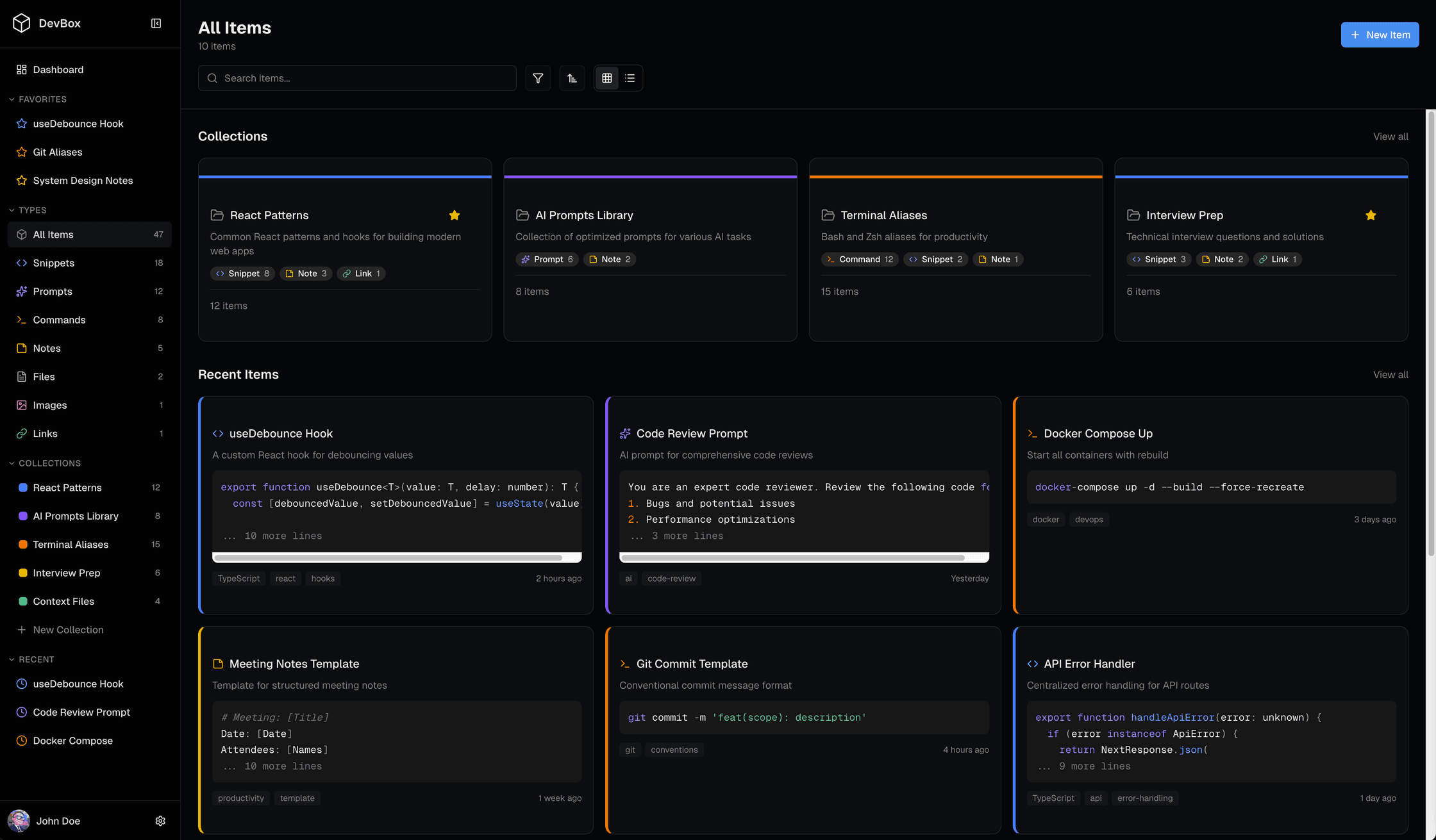Click the Snippets code brackets icon in sidebar
This screenshot has width=1436, height=840.
[22, 263]
